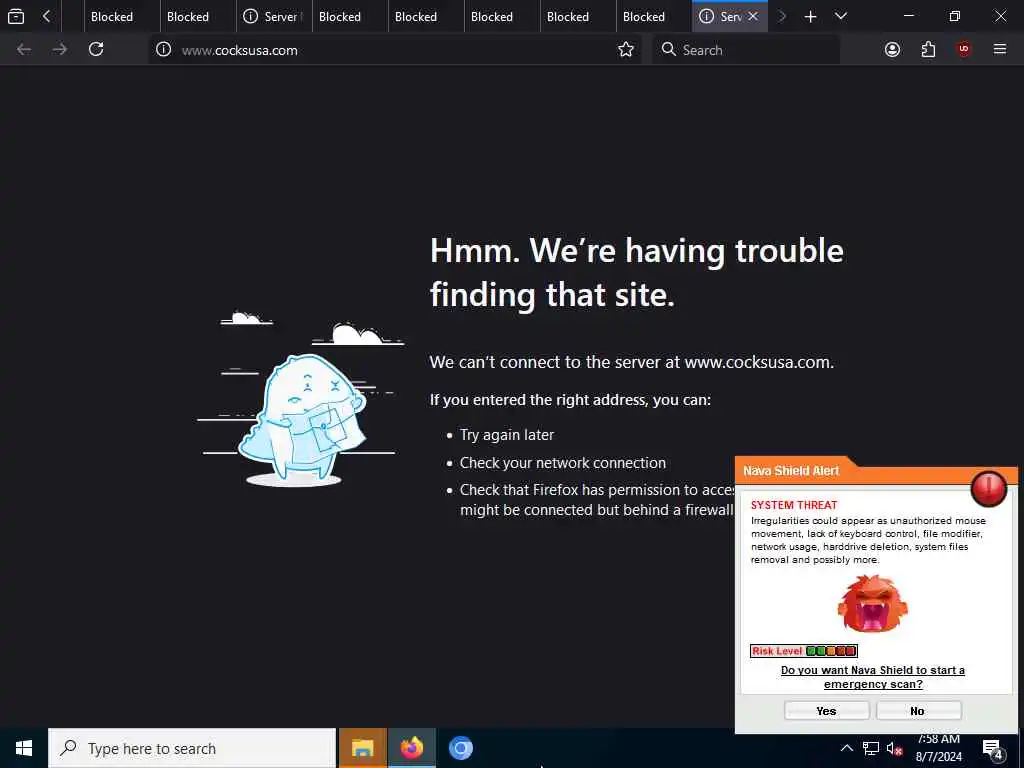Open the Firefox account menu
The image size is (1024, 768).
click(x=892, y=50)
